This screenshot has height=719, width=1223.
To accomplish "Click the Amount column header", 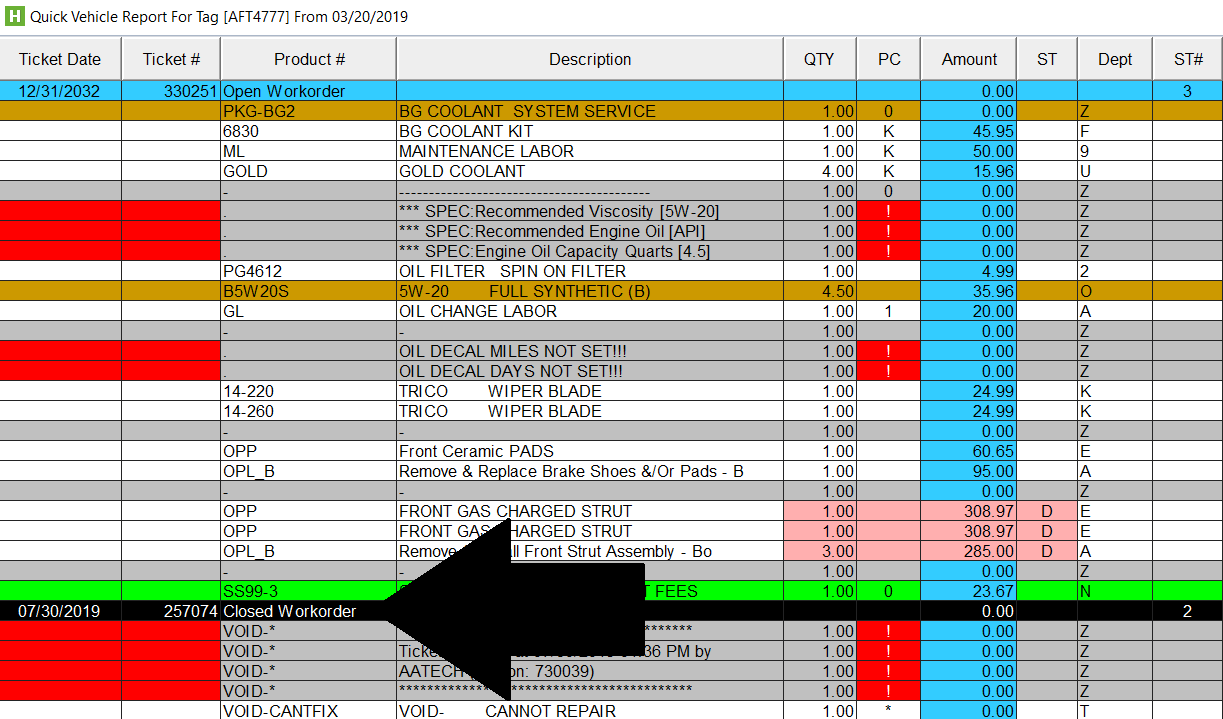I will click(968, 59).
